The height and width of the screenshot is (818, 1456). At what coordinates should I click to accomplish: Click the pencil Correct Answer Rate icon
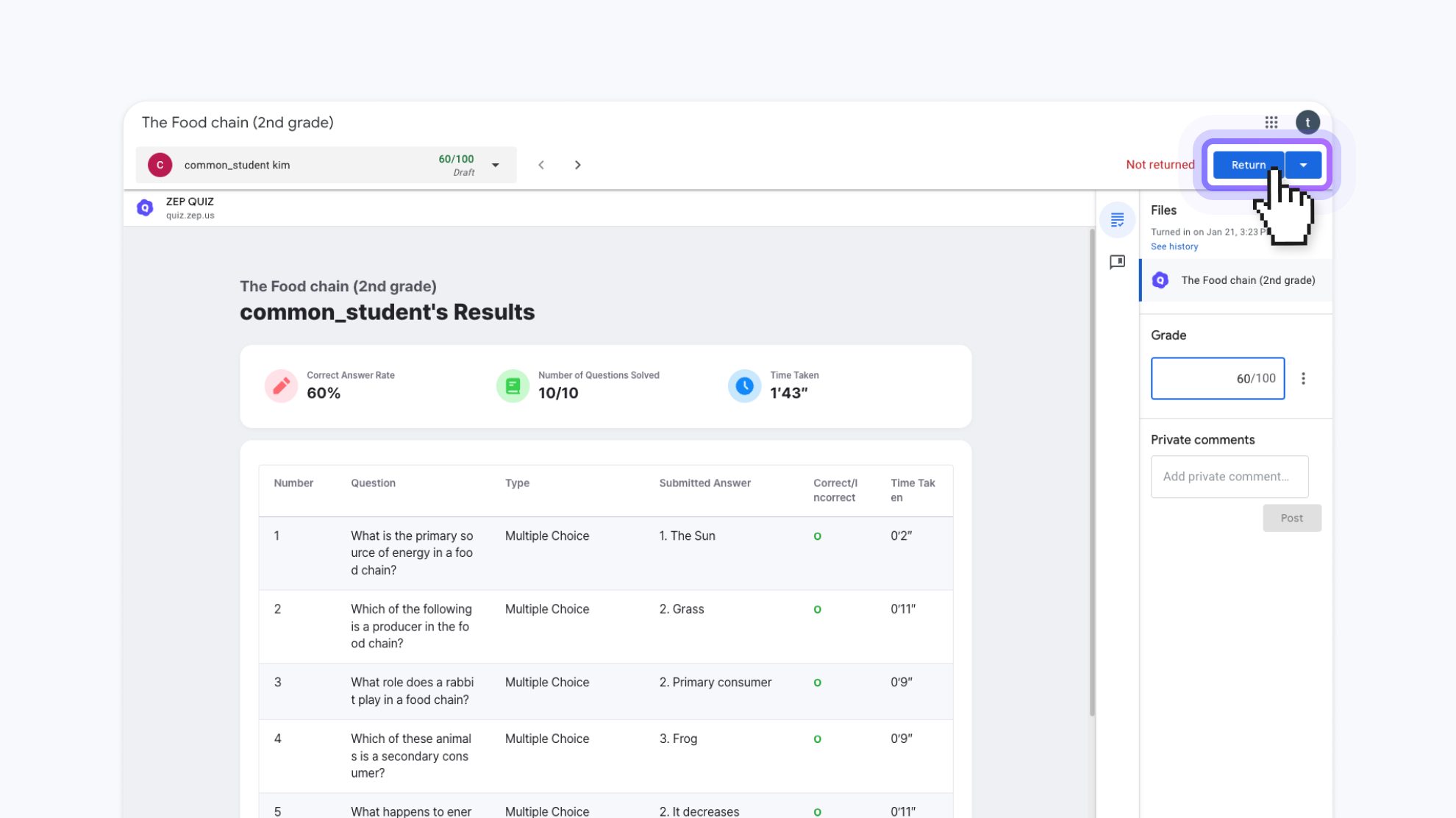[x=281, y=385]
